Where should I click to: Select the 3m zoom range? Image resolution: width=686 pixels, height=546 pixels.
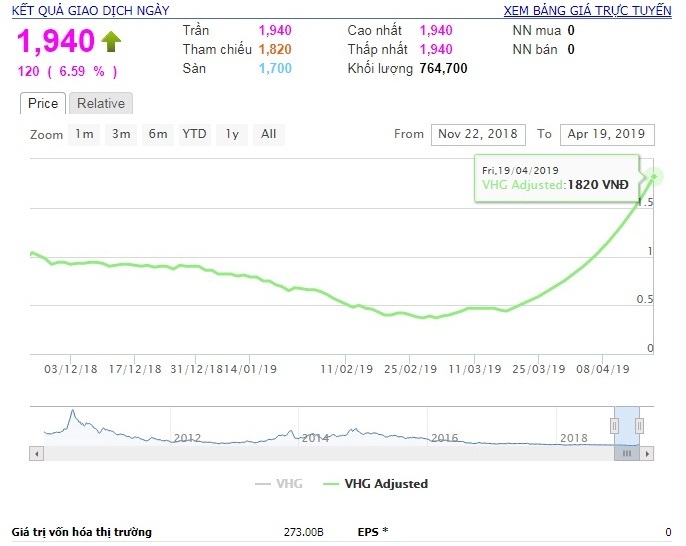click(x=121, y=134)
